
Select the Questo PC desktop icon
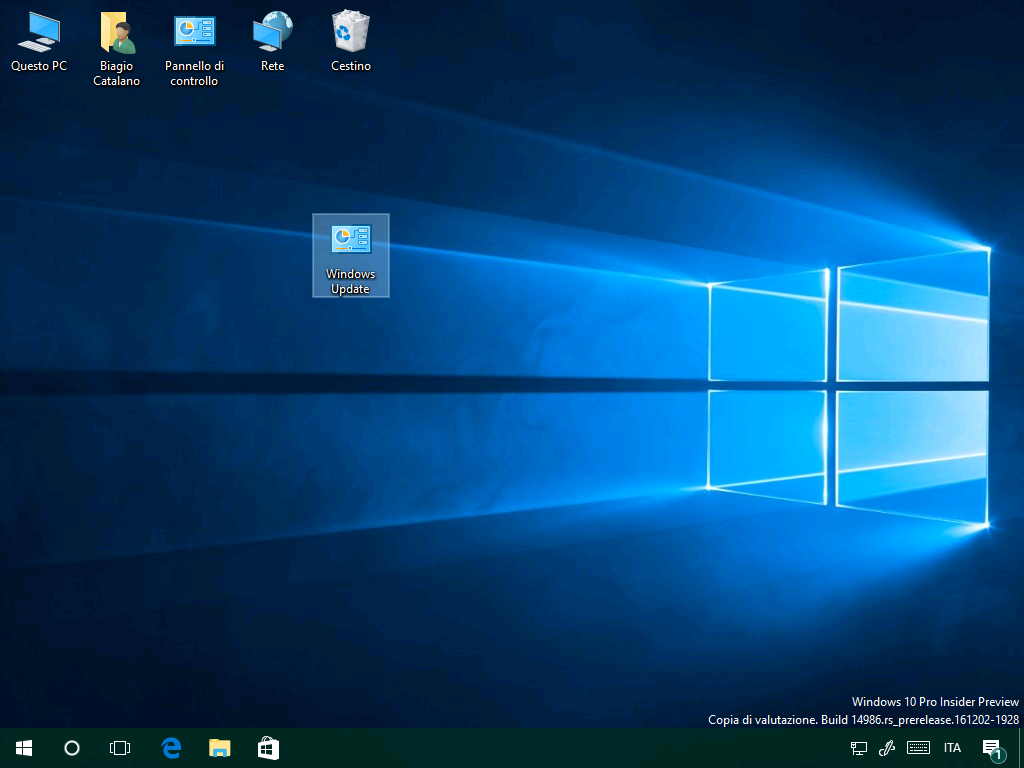pos(39,42)
